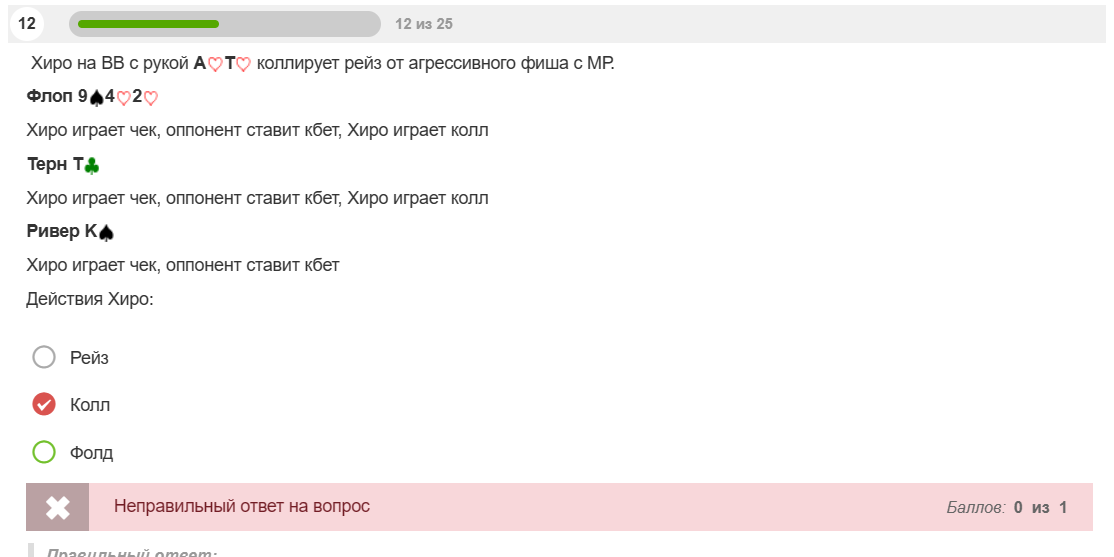Click the heart icon after flop 4
This screenshot has width=1114, height=557.
point(124,98)
